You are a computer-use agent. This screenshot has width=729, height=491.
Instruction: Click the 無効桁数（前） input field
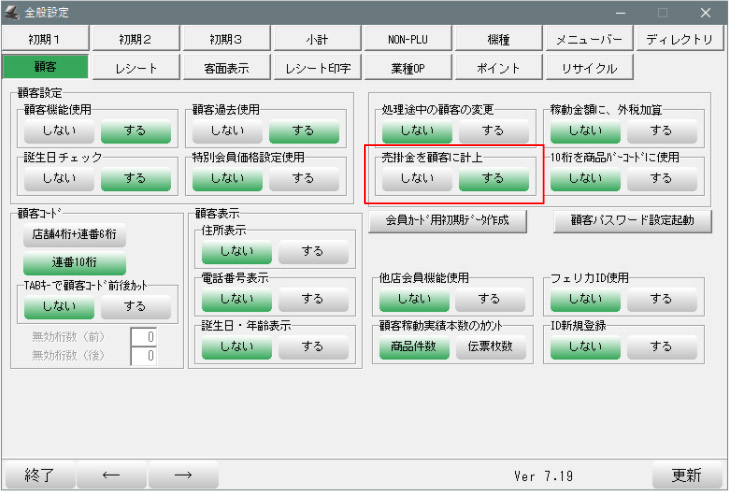145,337
